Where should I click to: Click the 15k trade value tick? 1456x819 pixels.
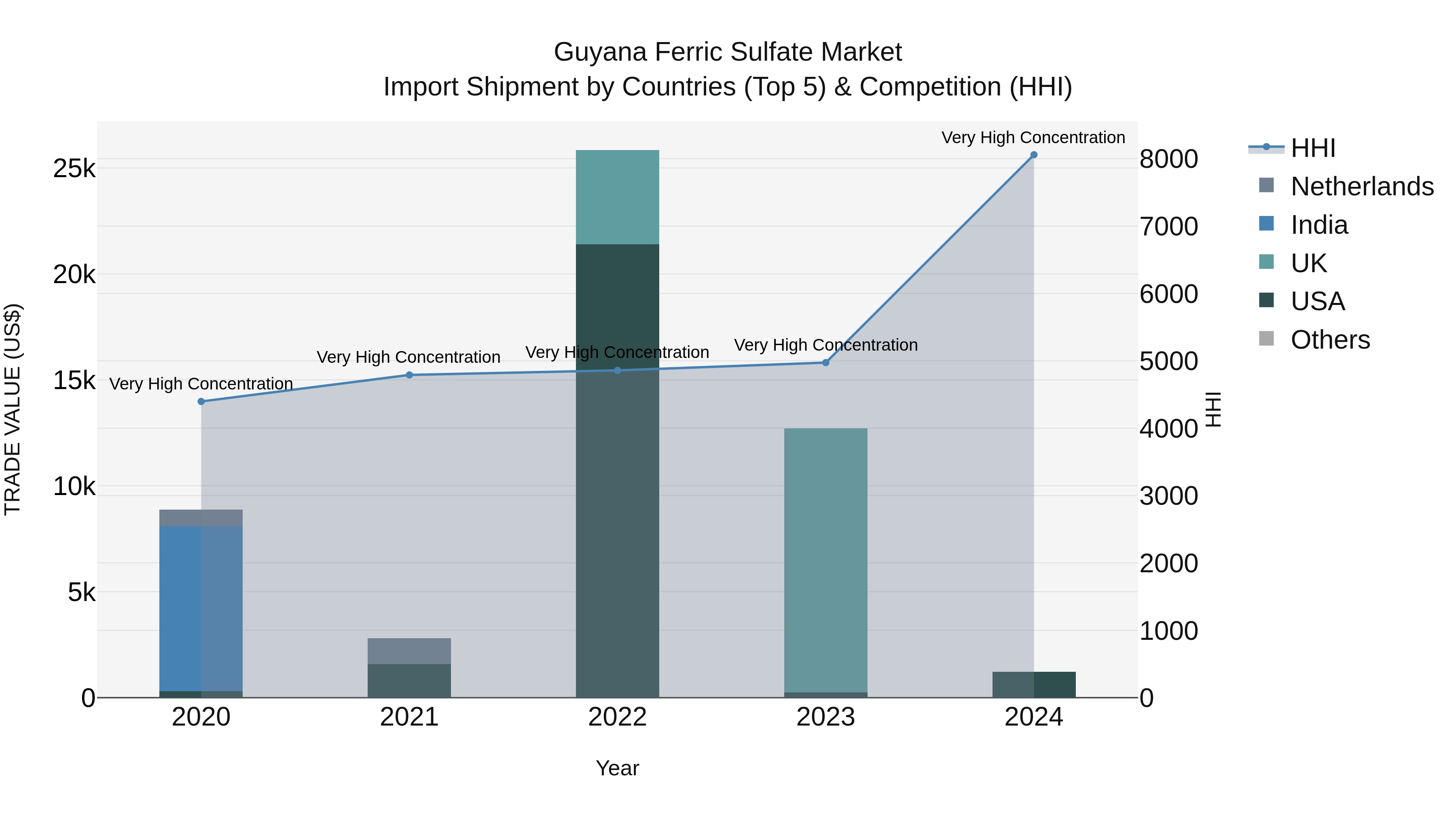pos(74,381)
